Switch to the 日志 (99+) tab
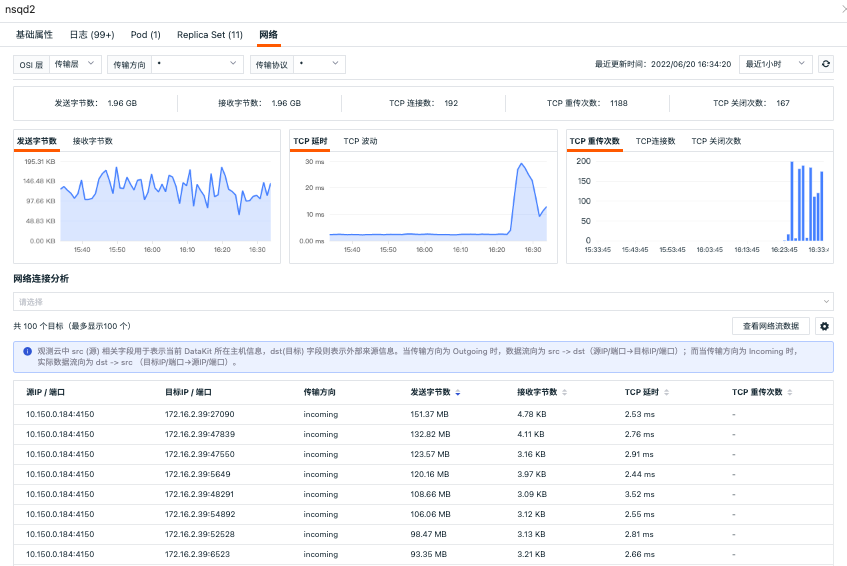 click(x=92, y=34)
